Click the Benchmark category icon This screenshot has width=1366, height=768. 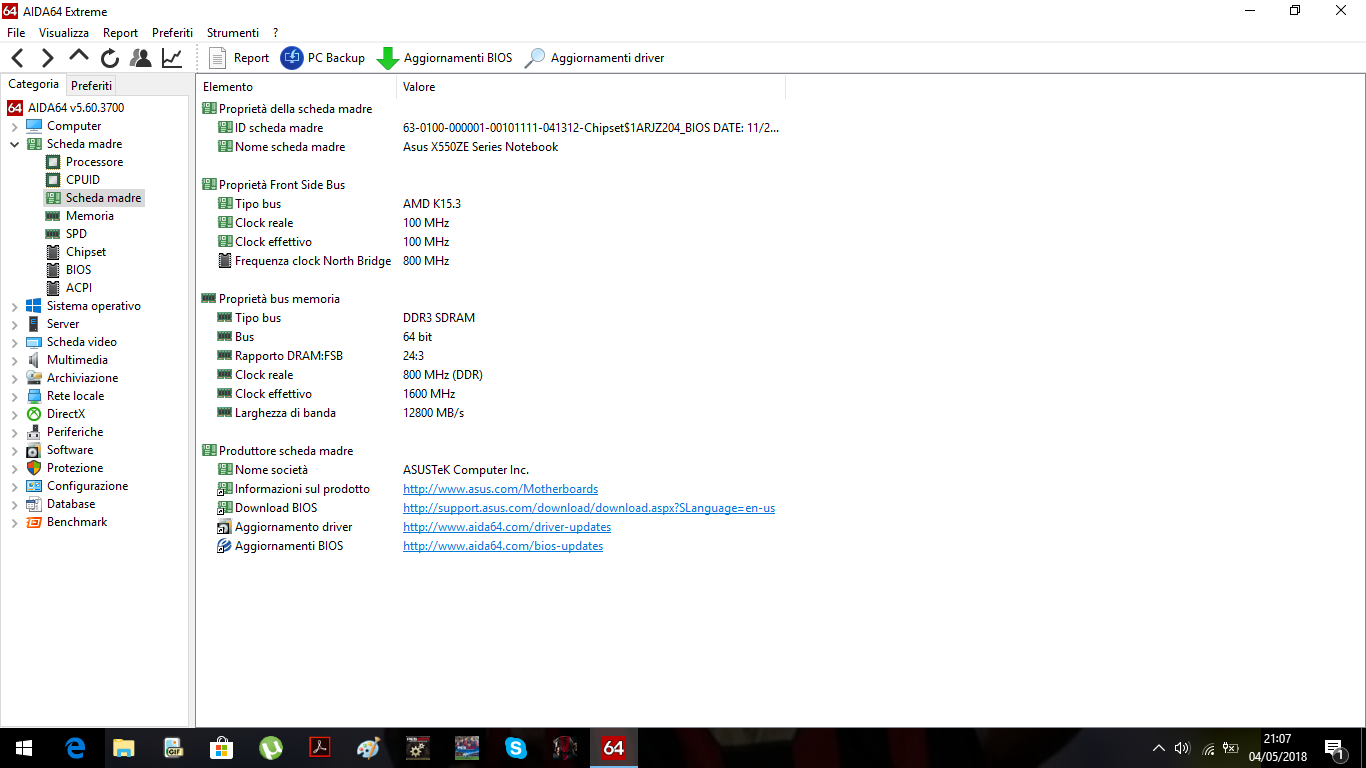[x=34, y=522]
